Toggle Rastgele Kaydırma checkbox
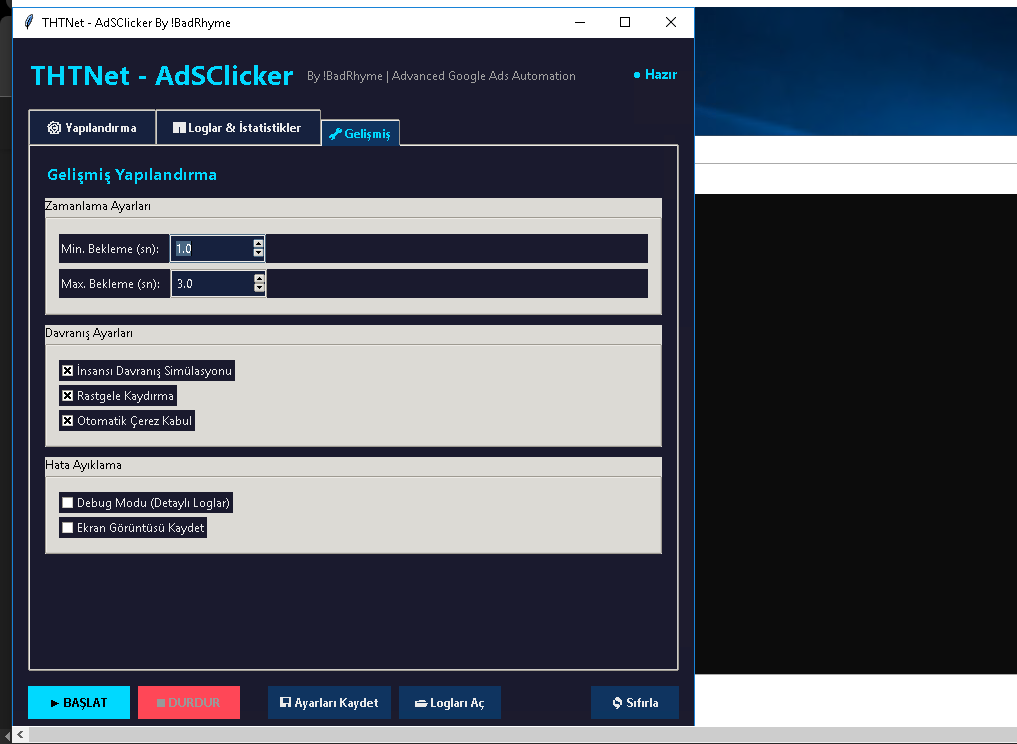Image resolution: width=1017 pixels, height=744 pixels. [67, 396]
